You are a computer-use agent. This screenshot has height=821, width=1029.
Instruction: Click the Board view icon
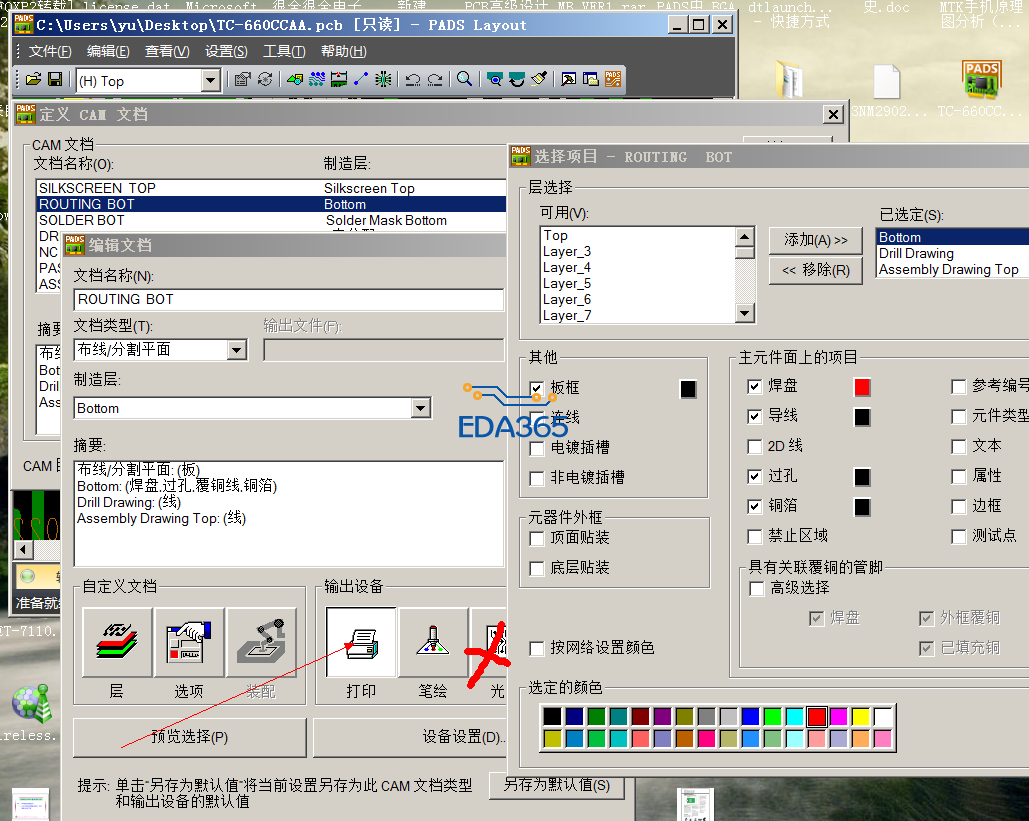[x=495, y=80]
